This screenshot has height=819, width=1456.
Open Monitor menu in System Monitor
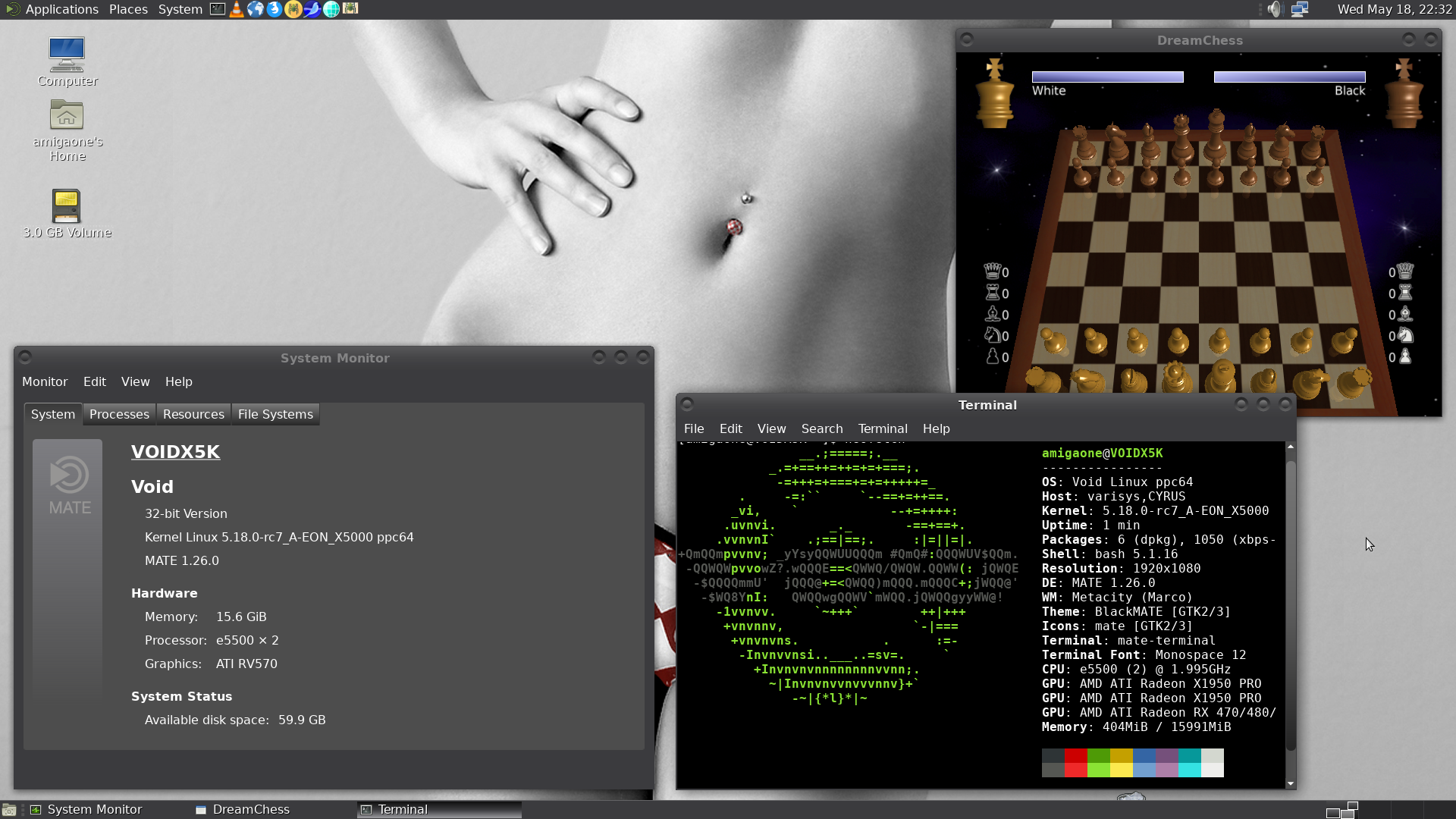(x=45, y=381)
